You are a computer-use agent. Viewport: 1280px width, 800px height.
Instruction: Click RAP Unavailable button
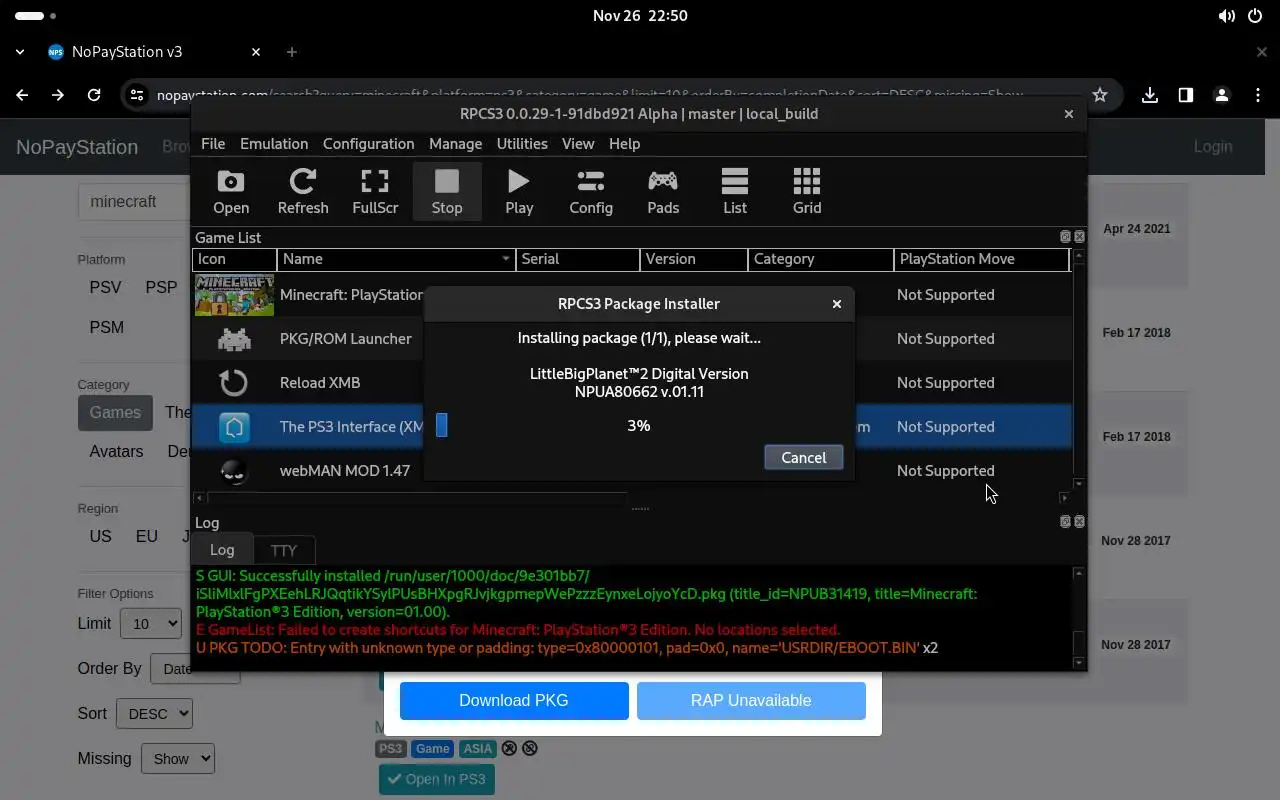coord(751,700)
